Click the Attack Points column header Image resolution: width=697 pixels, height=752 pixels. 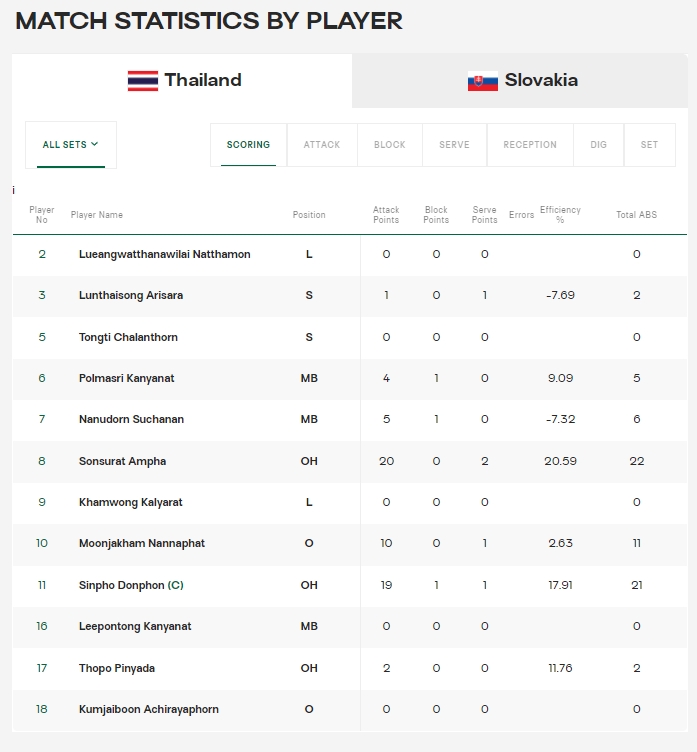[386, 215]
